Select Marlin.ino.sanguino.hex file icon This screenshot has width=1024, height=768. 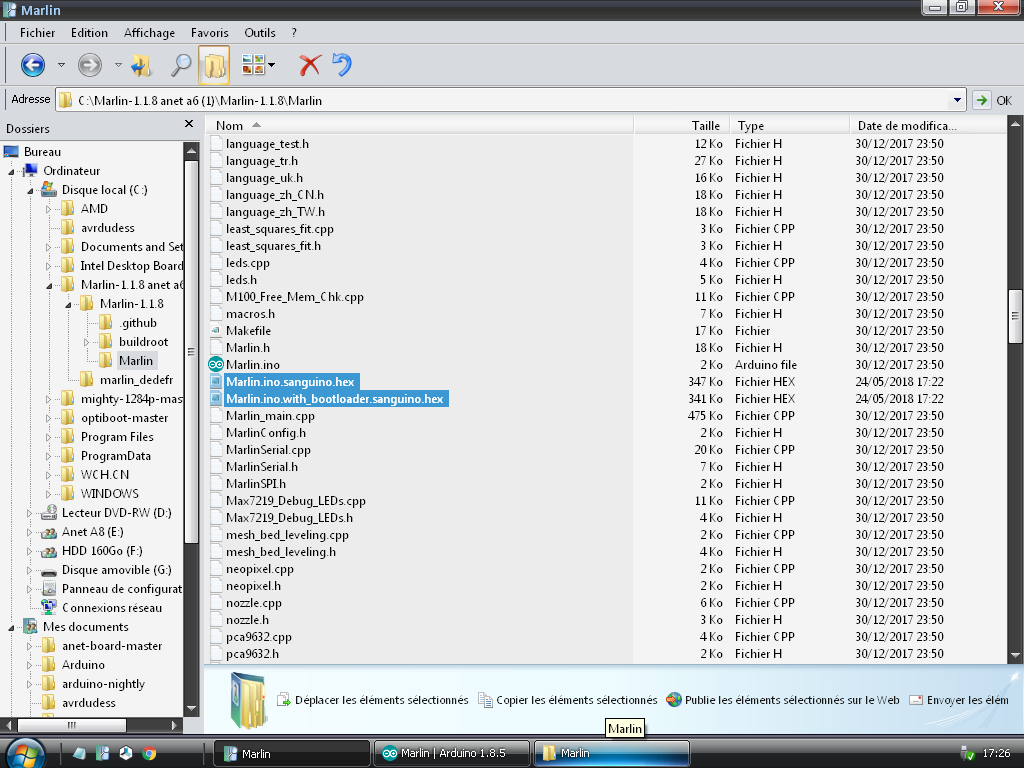[x=216, y=381]
